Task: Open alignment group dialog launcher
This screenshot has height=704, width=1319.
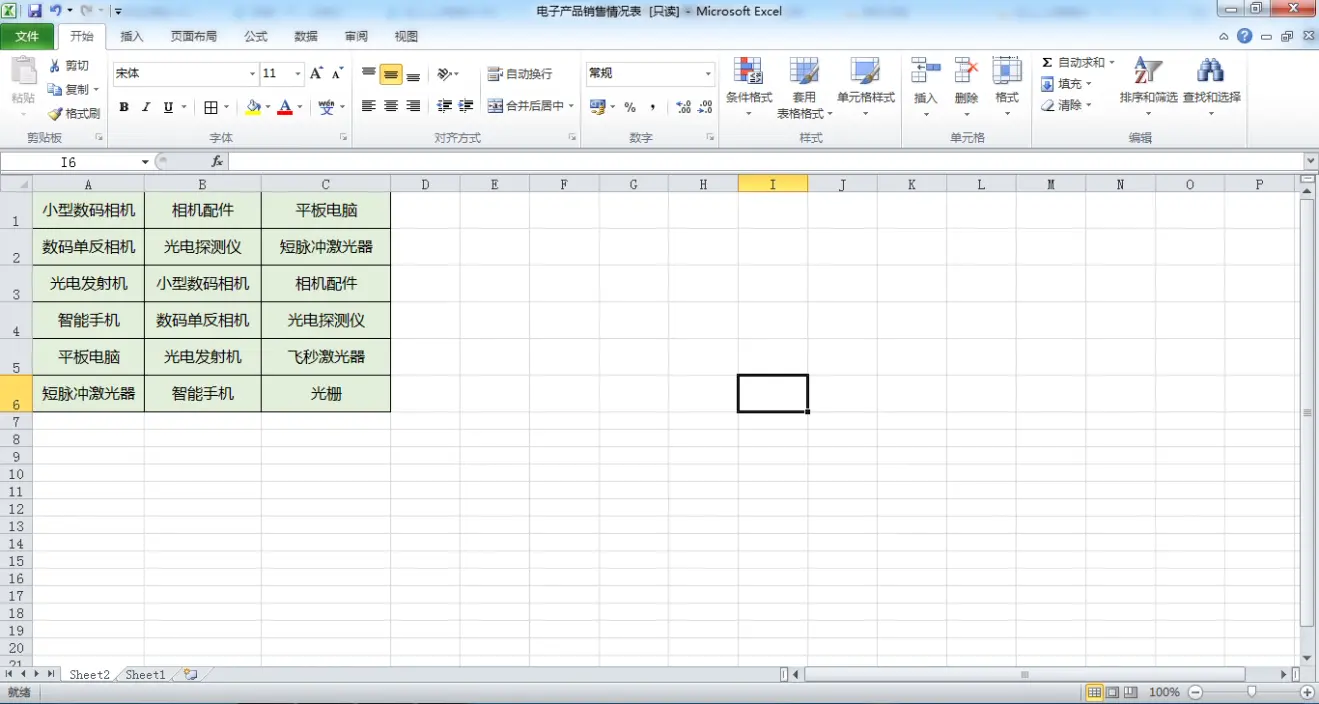Action: pos(572,137)
